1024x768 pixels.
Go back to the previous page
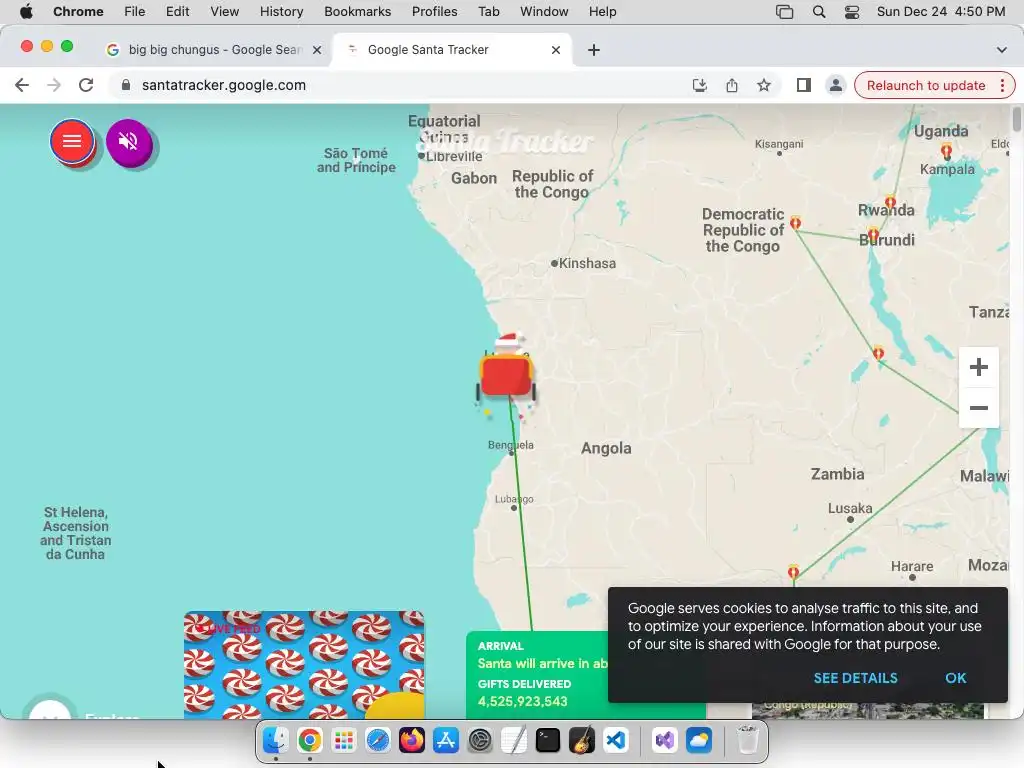click(x=22, y=85)
